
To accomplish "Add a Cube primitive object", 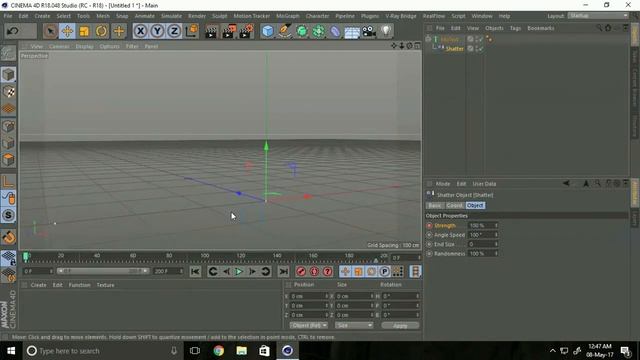I will (x=267, y=31).
